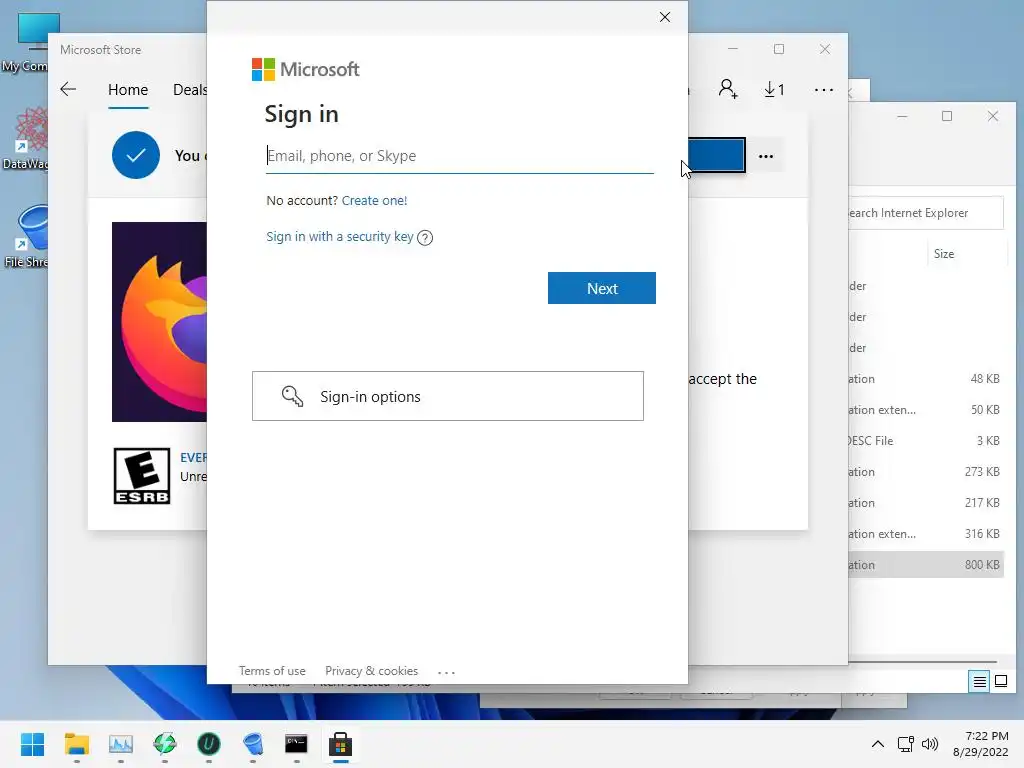Open the more footer options ellipsis
This screenshot has width=1024, height=768.
pyautogui.click(x=447, y=672)
